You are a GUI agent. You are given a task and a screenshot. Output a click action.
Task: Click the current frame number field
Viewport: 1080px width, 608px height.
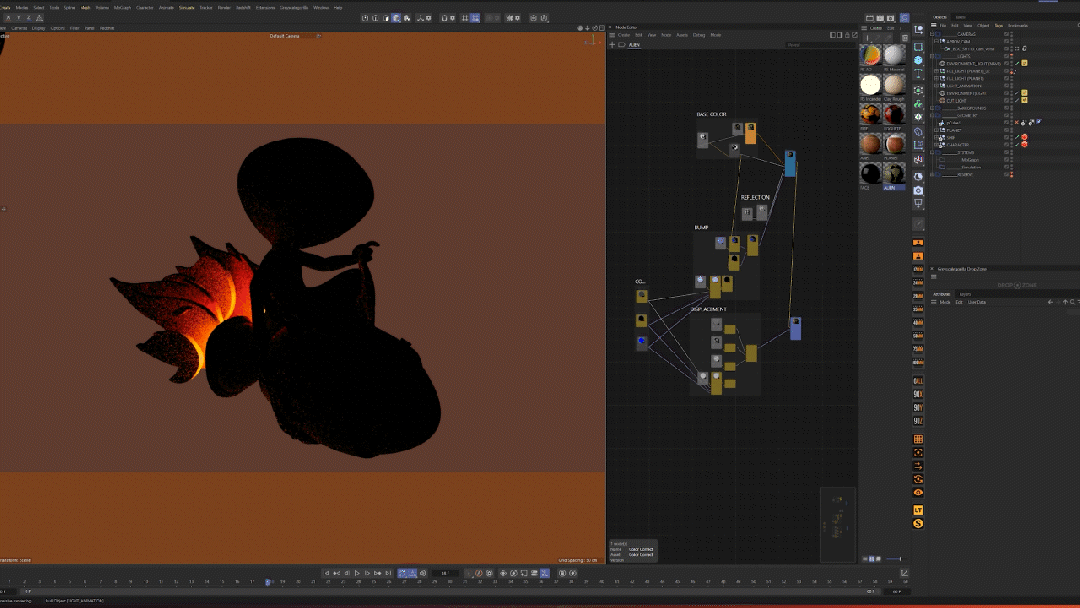click(445, 573)
